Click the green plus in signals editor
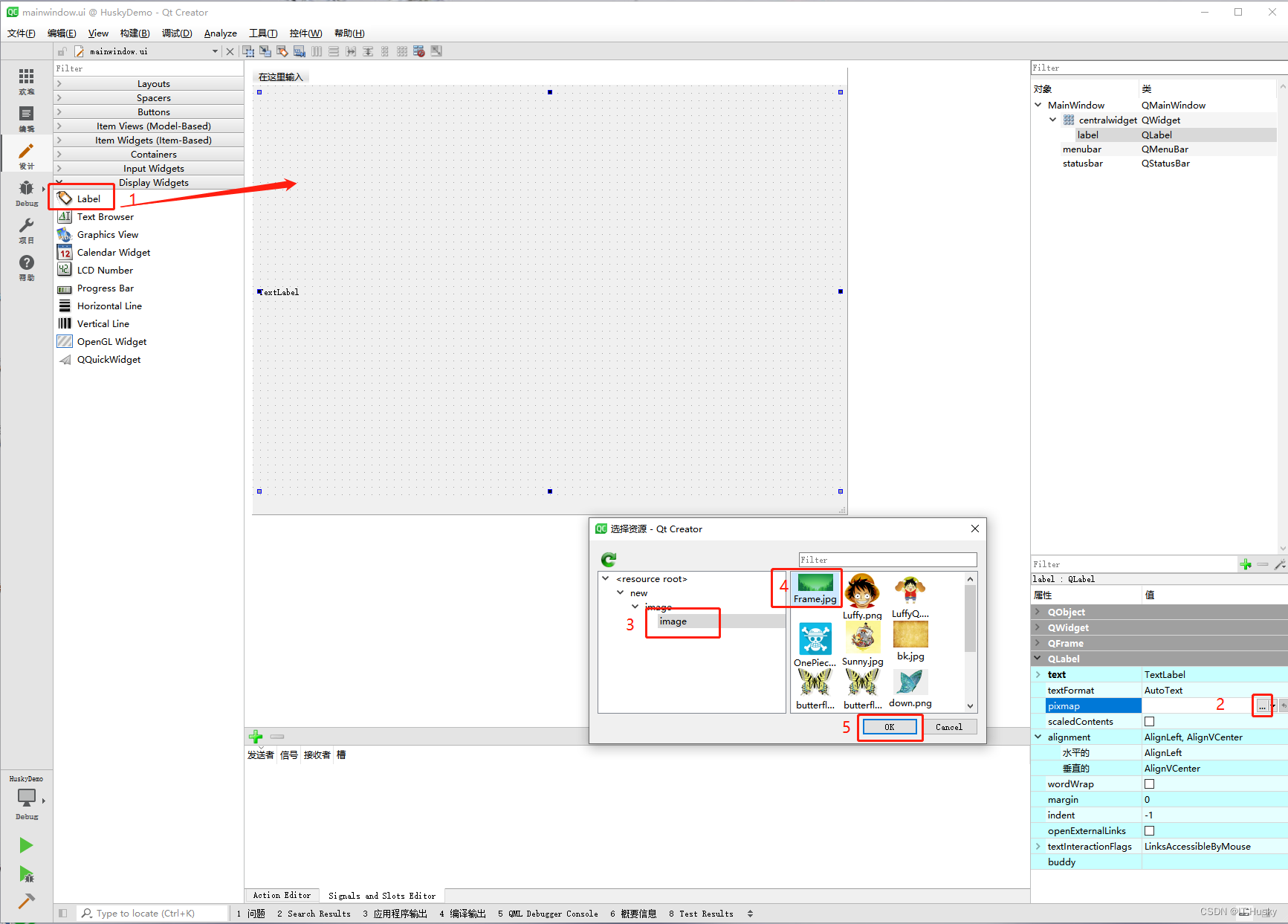1288x924 pixels. coord(256,736)
